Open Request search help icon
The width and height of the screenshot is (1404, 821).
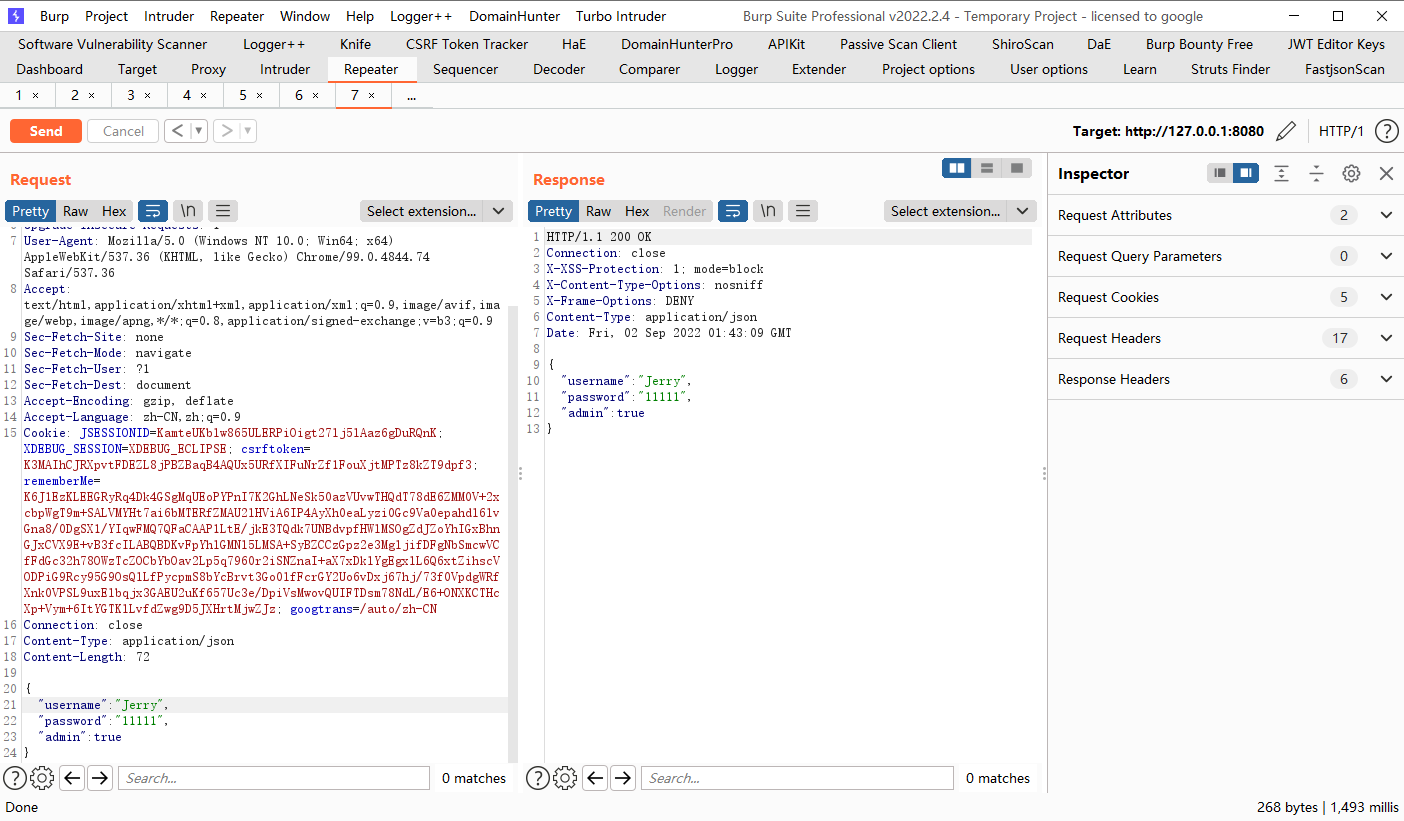tap(14, 778)
